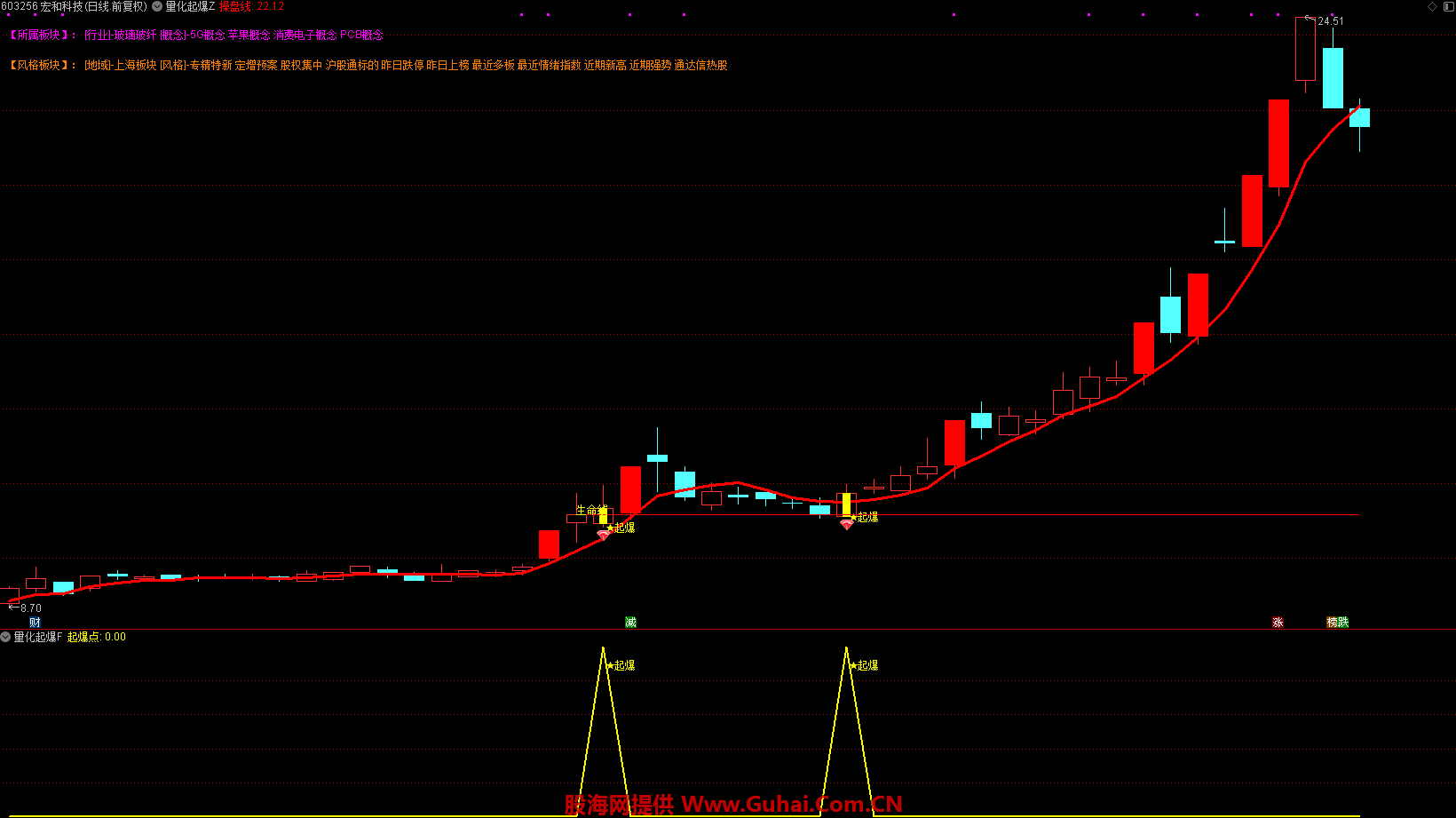This screenshot has height=818, width=1456.
Task: Click the 财 event marker below chart
Action: click(x=35, y=622)
